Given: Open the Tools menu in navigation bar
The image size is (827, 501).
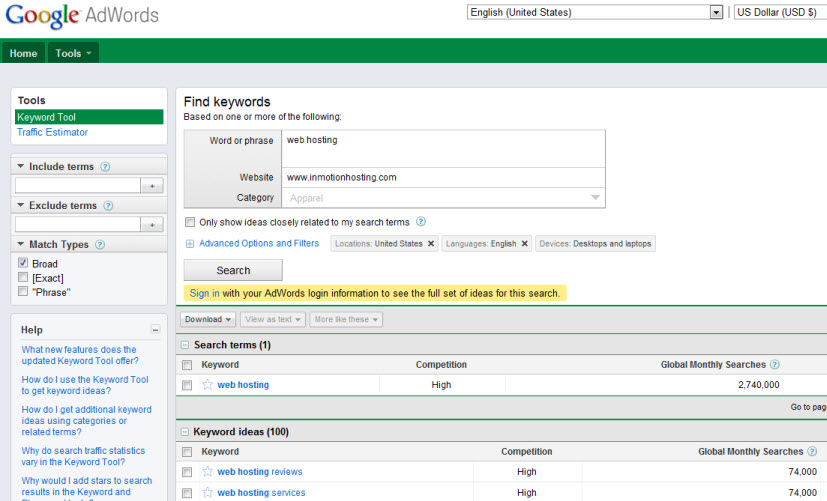Looking at the screenshot, I should coord(74,53).
